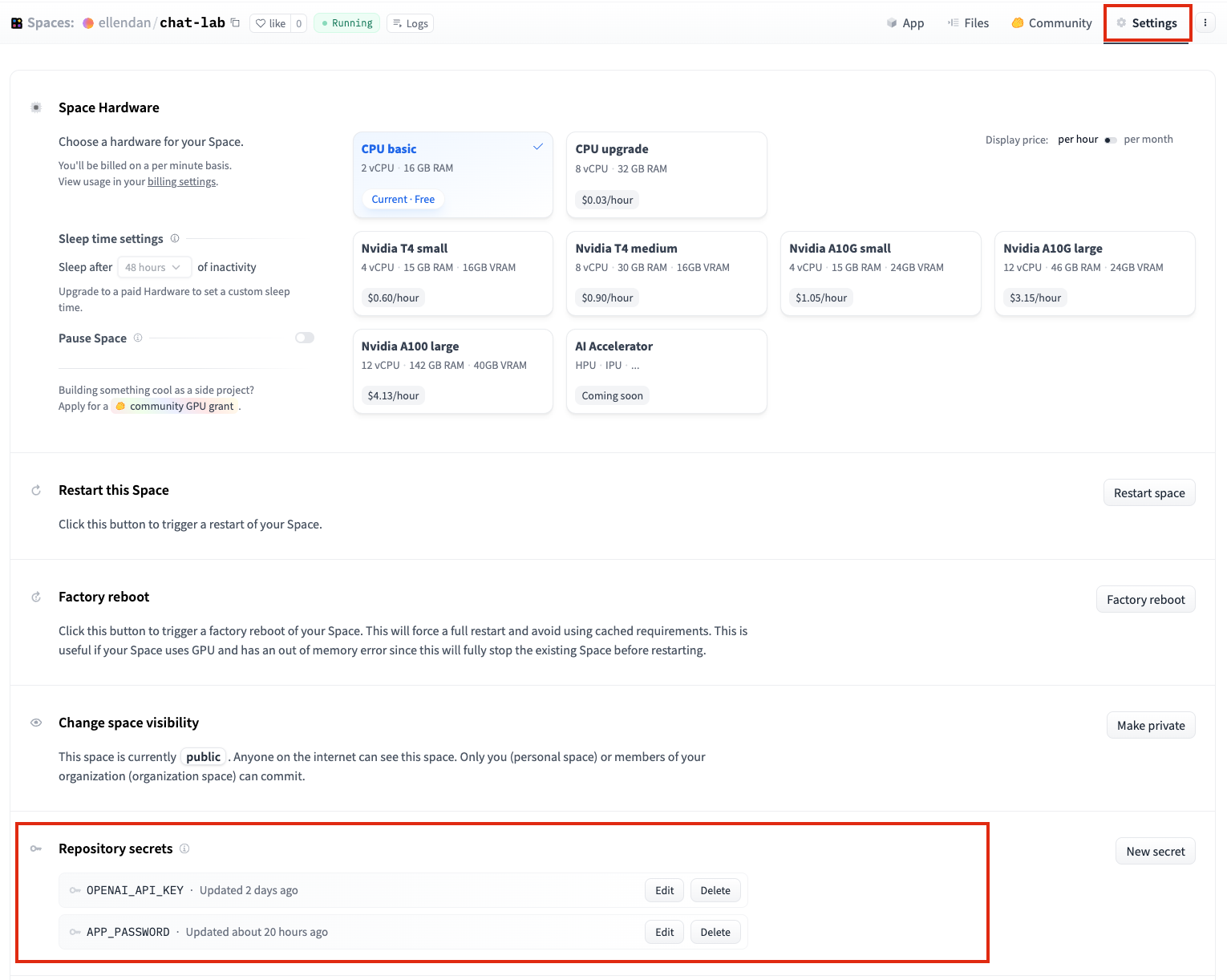Click the ellendan user avatar icon
The width and height of the screenshot is (1227, 980).
(x=88, y=23)
